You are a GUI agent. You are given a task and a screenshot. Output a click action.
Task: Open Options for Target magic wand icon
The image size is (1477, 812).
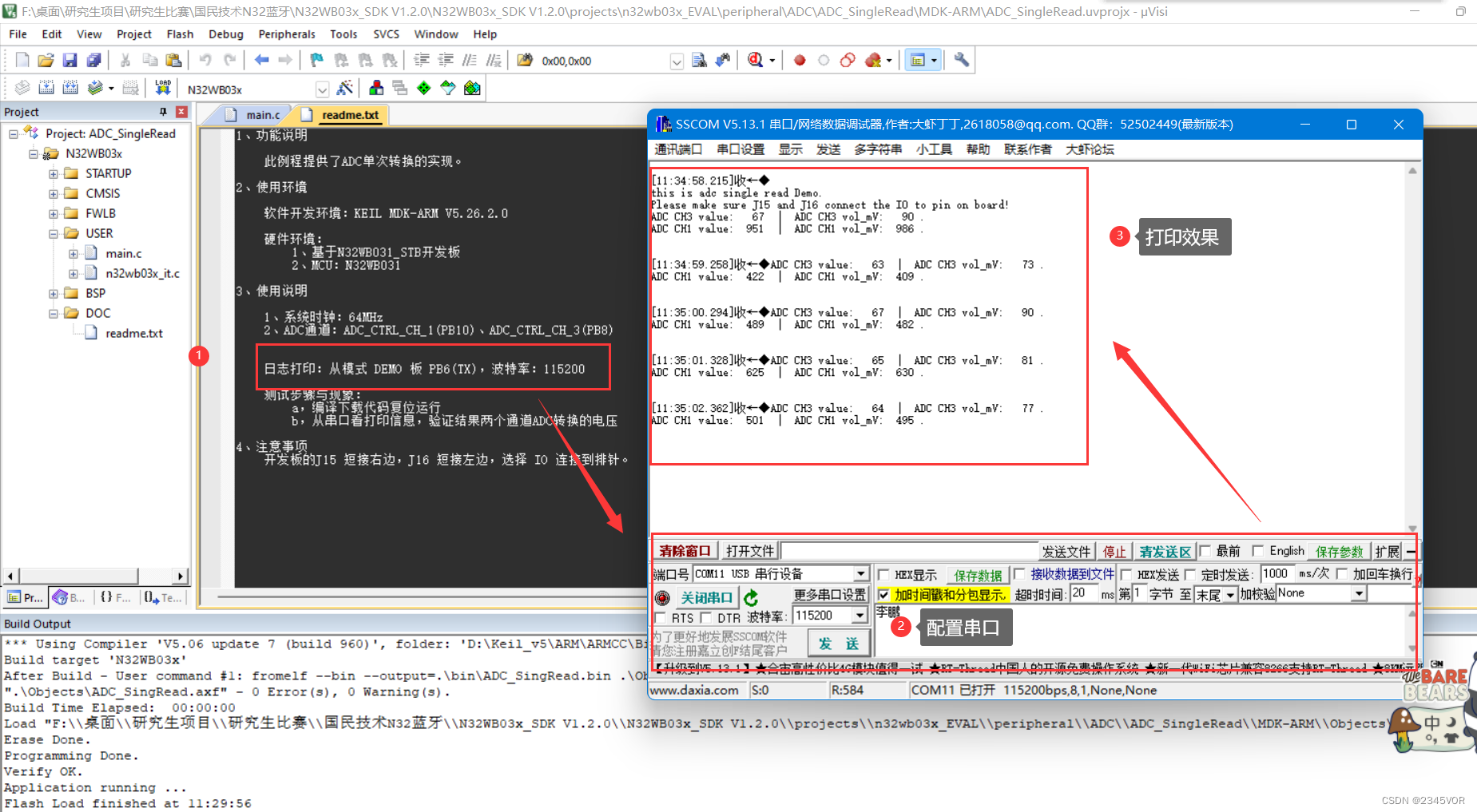[x=345, y=88]
